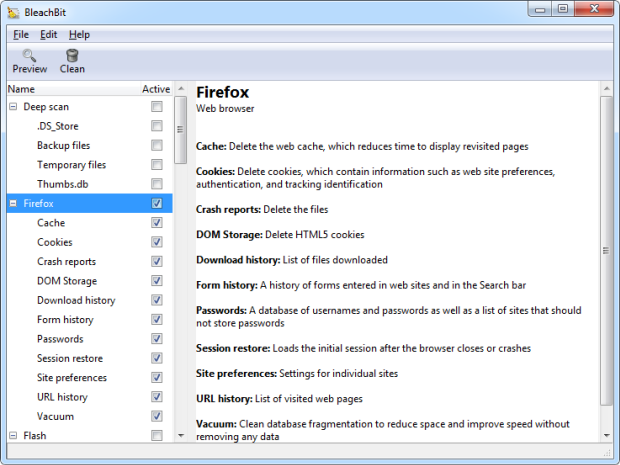Enable the Thumbs.db checkbox
This screenshot has width=620, height=465.
tap(157, 184)
